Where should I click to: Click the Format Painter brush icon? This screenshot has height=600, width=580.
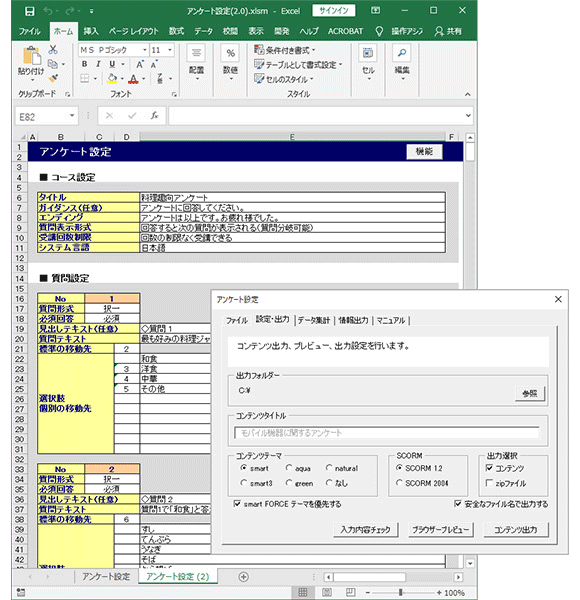[53, 78]
